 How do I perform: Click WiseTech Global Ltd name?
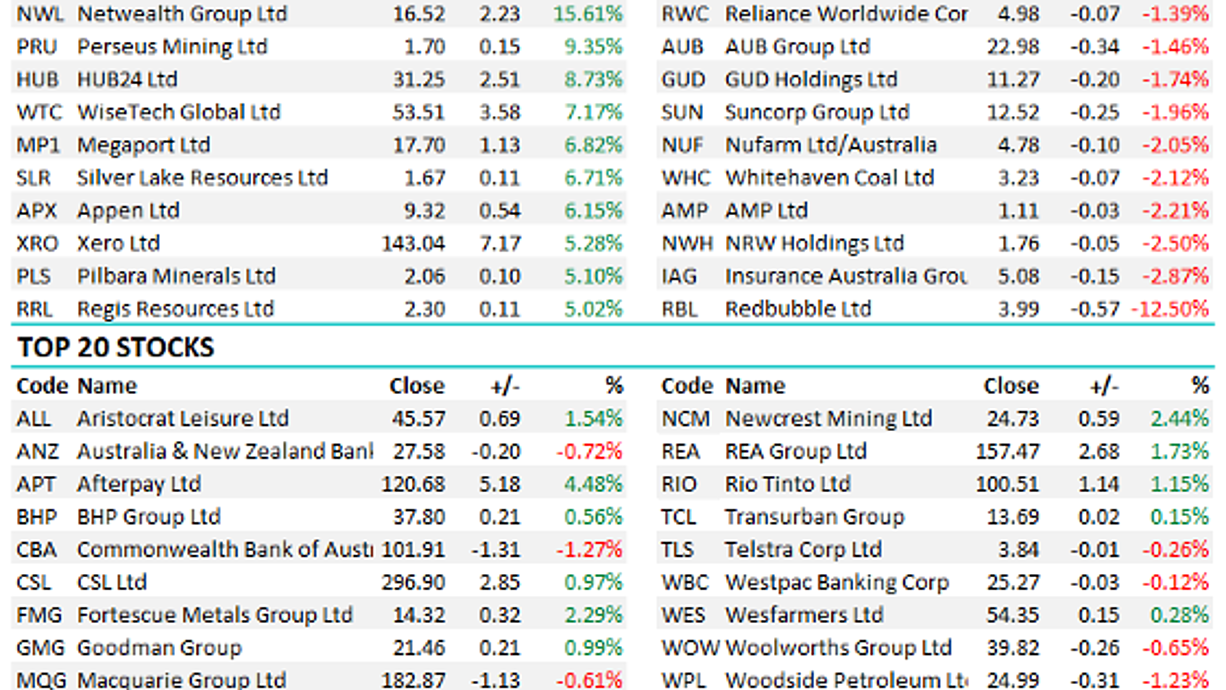(179, 112)
